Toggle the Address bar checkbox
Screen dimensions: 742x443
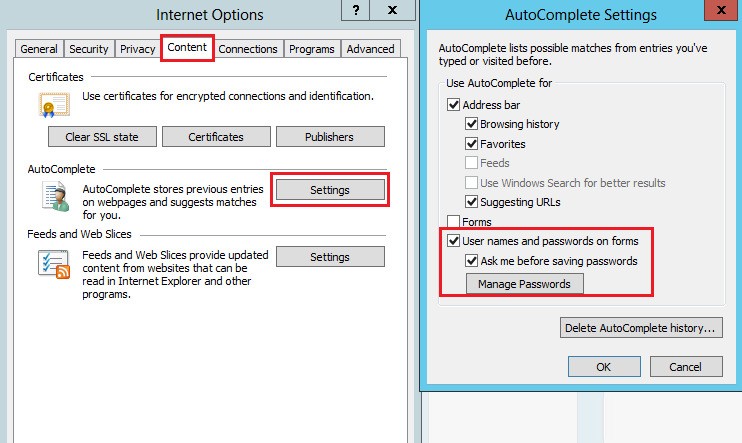click(455, 105)
